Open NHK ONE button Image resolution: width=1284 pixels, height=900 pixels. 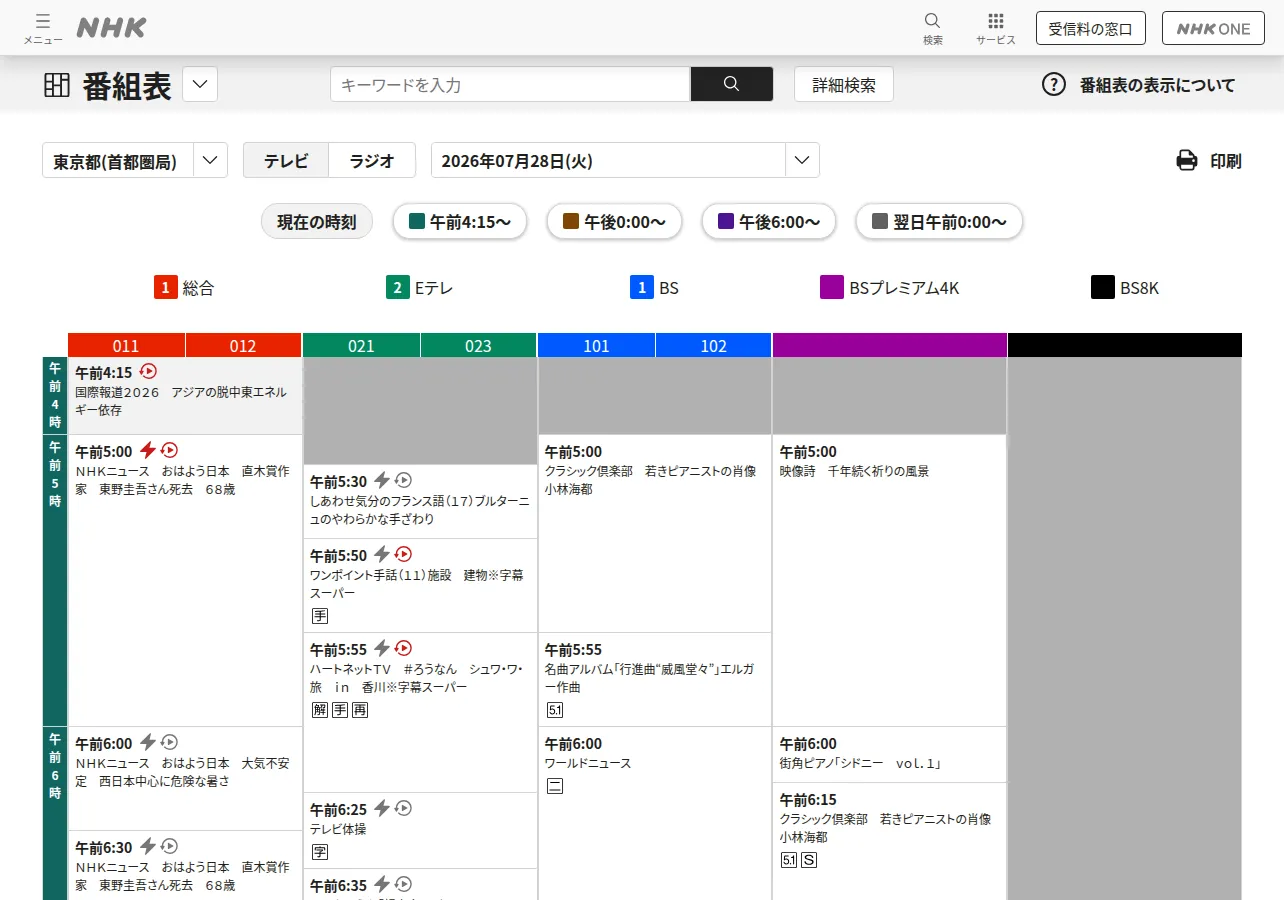tap(1213, 28)
